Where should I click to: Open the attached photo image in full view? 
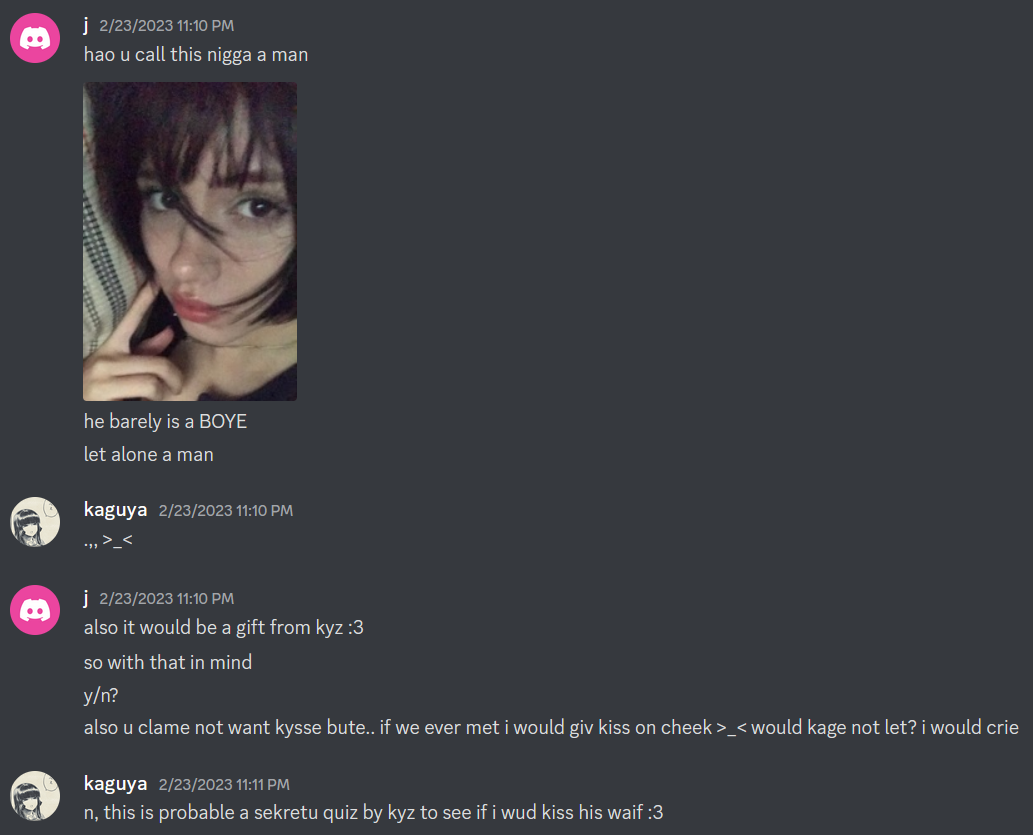190,241
